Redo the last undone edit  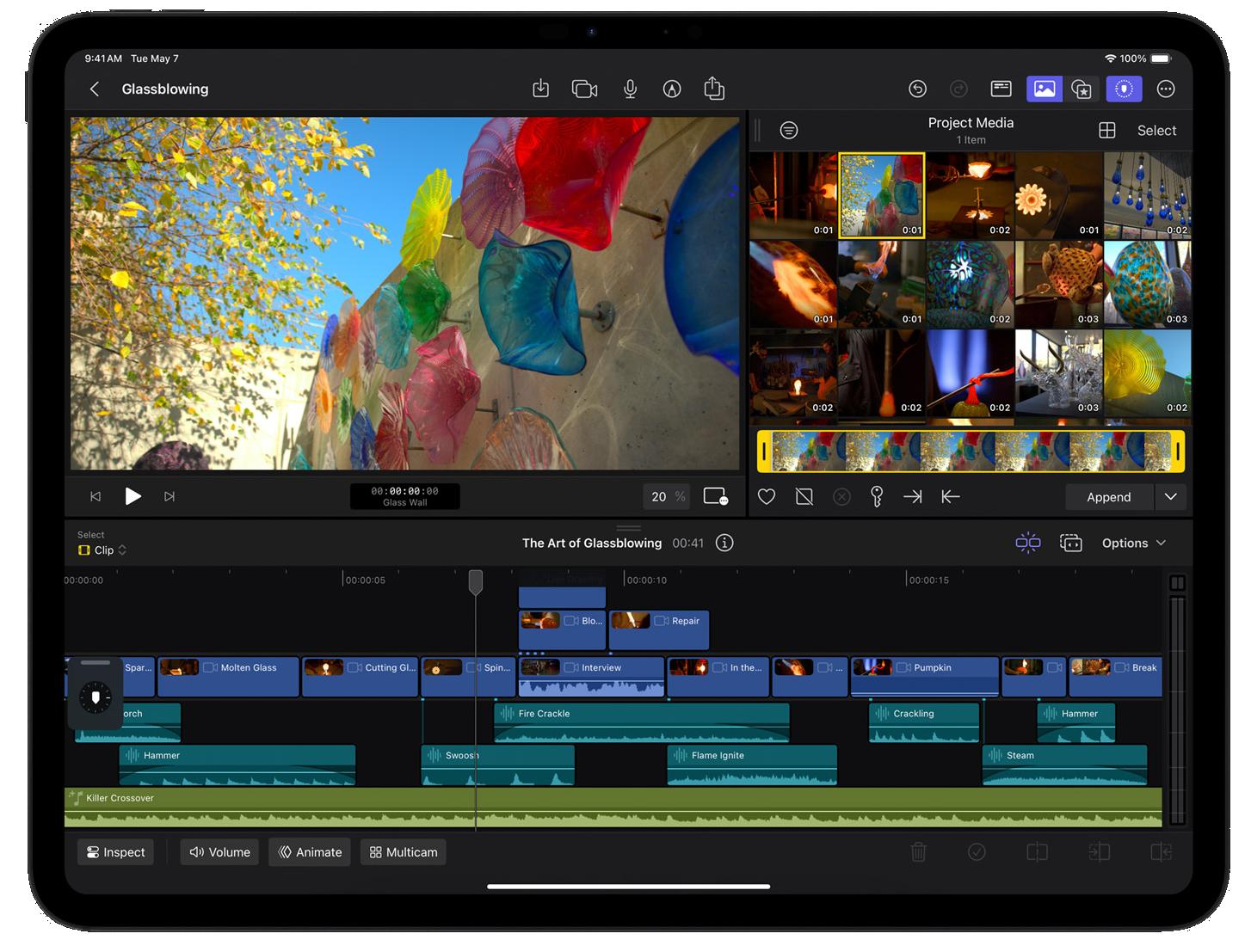tap(958, 89)
